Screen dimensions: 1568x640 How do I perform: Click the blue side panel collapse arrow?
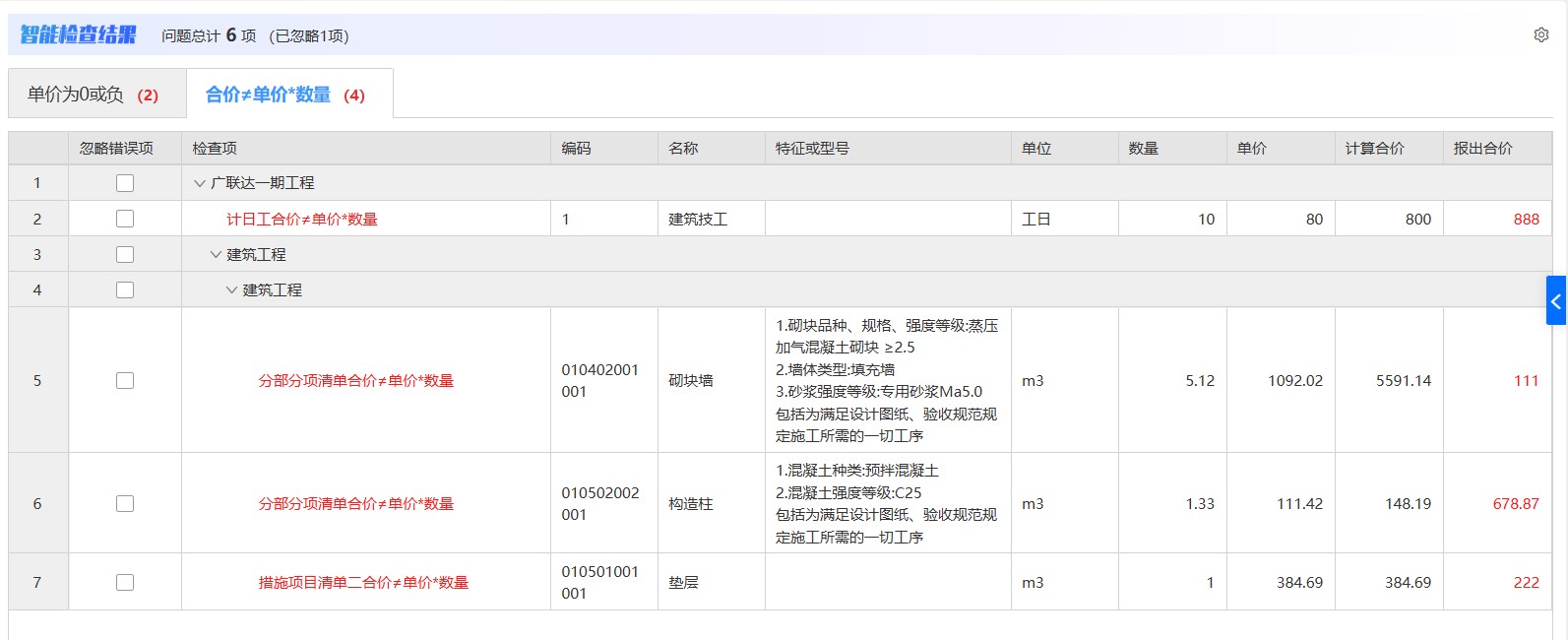[x=1556, y=300]
